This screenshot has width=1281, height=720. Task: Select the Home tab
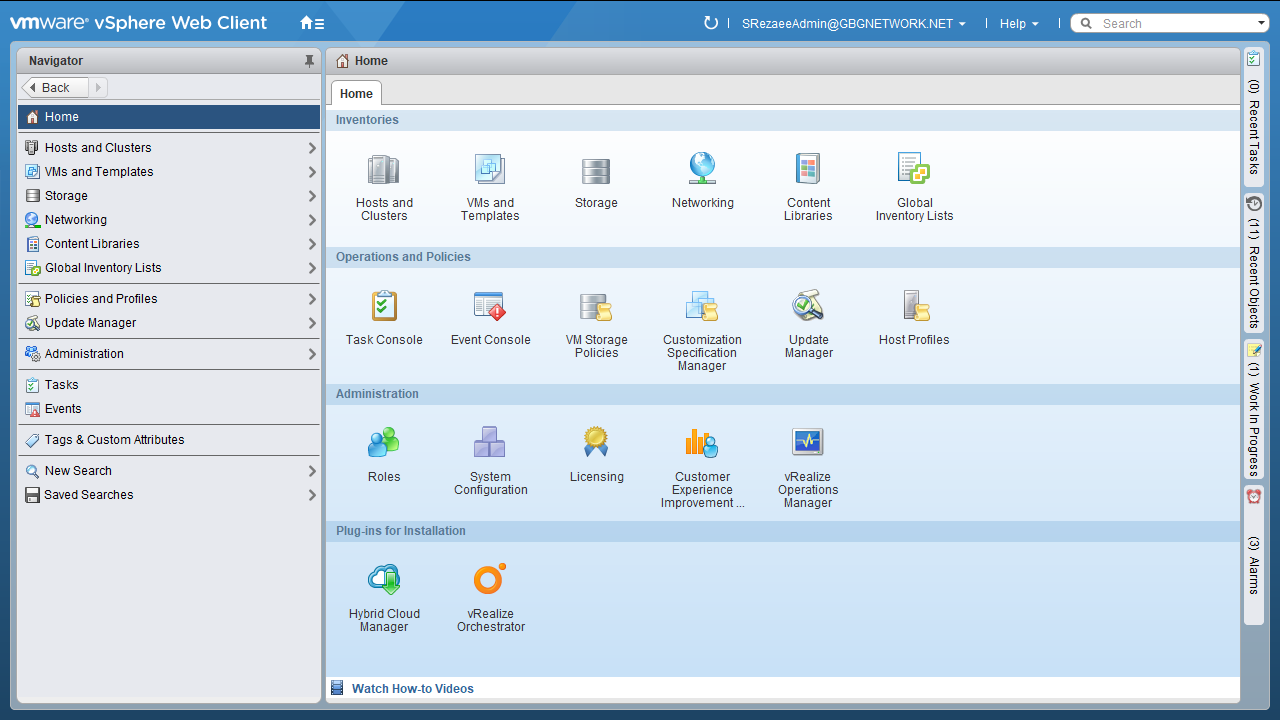pos(356,94)
